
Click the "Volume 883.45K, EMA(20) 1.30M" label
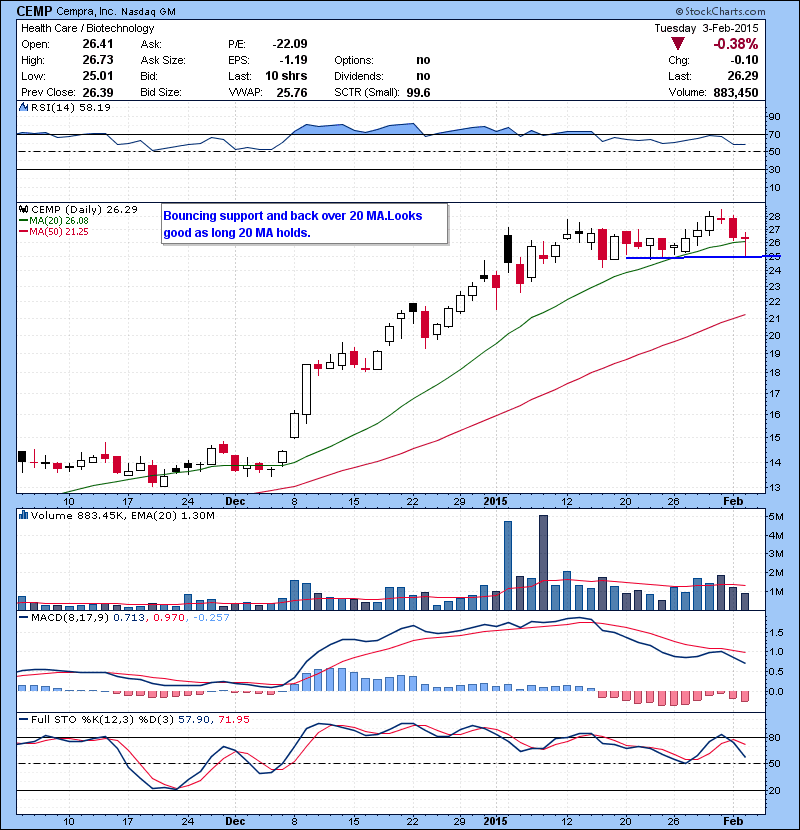123,516
